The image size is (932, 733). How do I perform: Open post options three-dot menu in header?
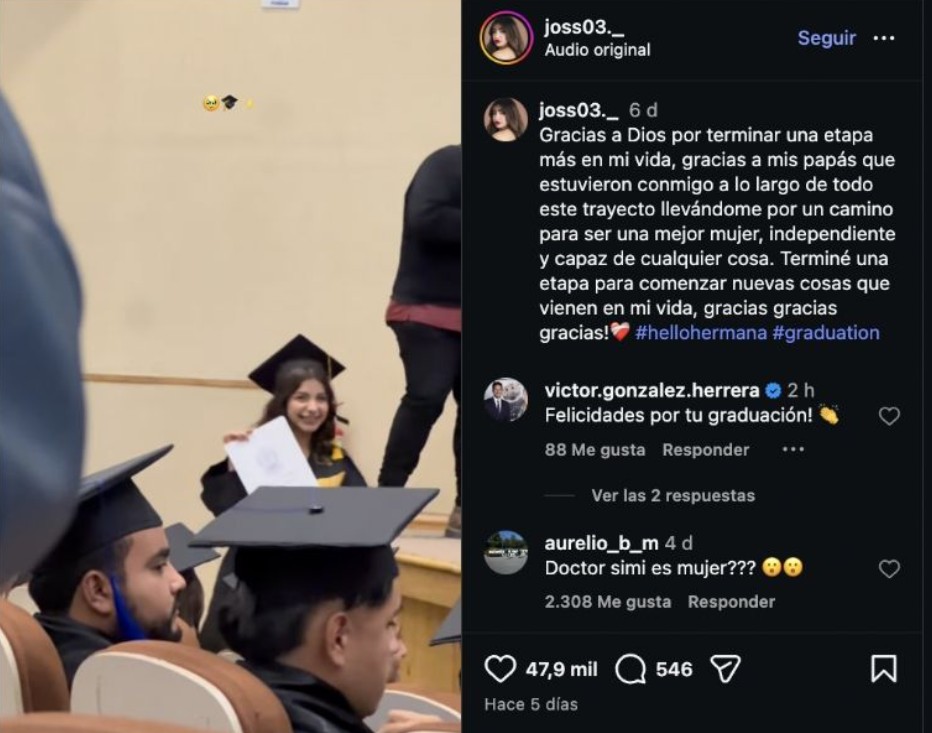pos(884,38)
